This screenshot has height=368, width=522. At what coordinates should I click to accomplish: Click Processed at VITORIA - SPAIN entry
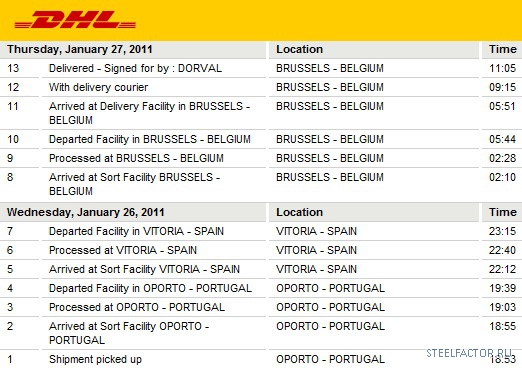pyautogui.click(x=123, y=250)
